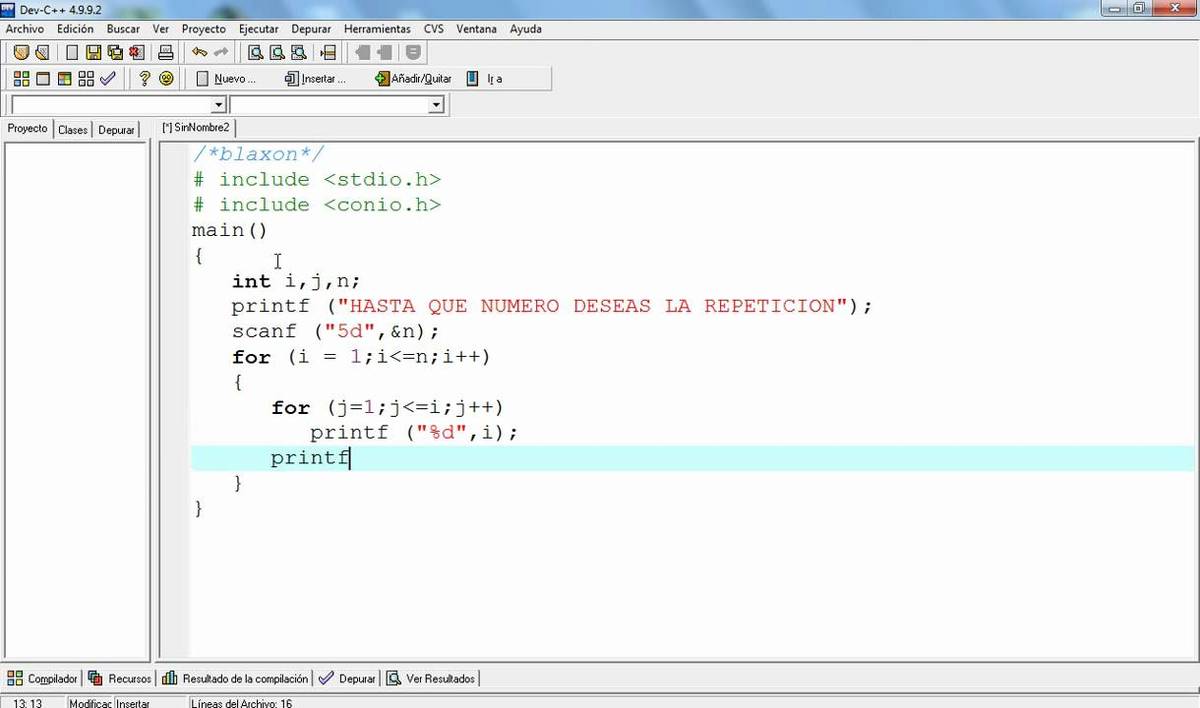Switch to the Clases tab
This screenshot has width=1200, height=708.
(72, 130)
